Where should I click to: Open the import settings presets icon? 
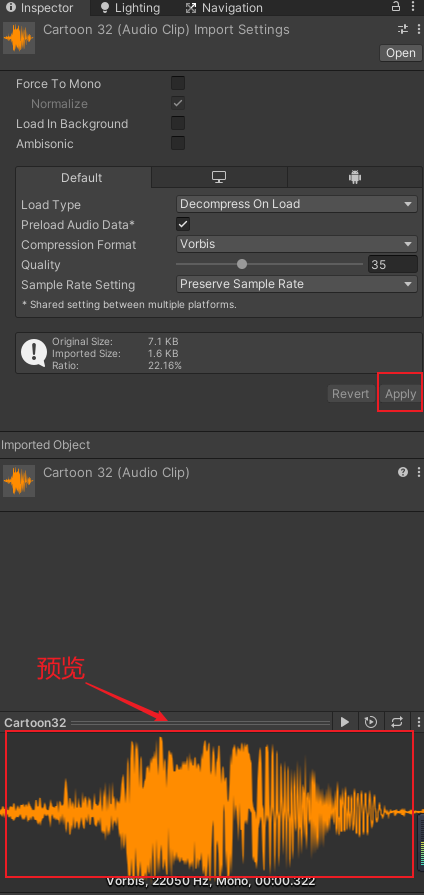[403, 30]
